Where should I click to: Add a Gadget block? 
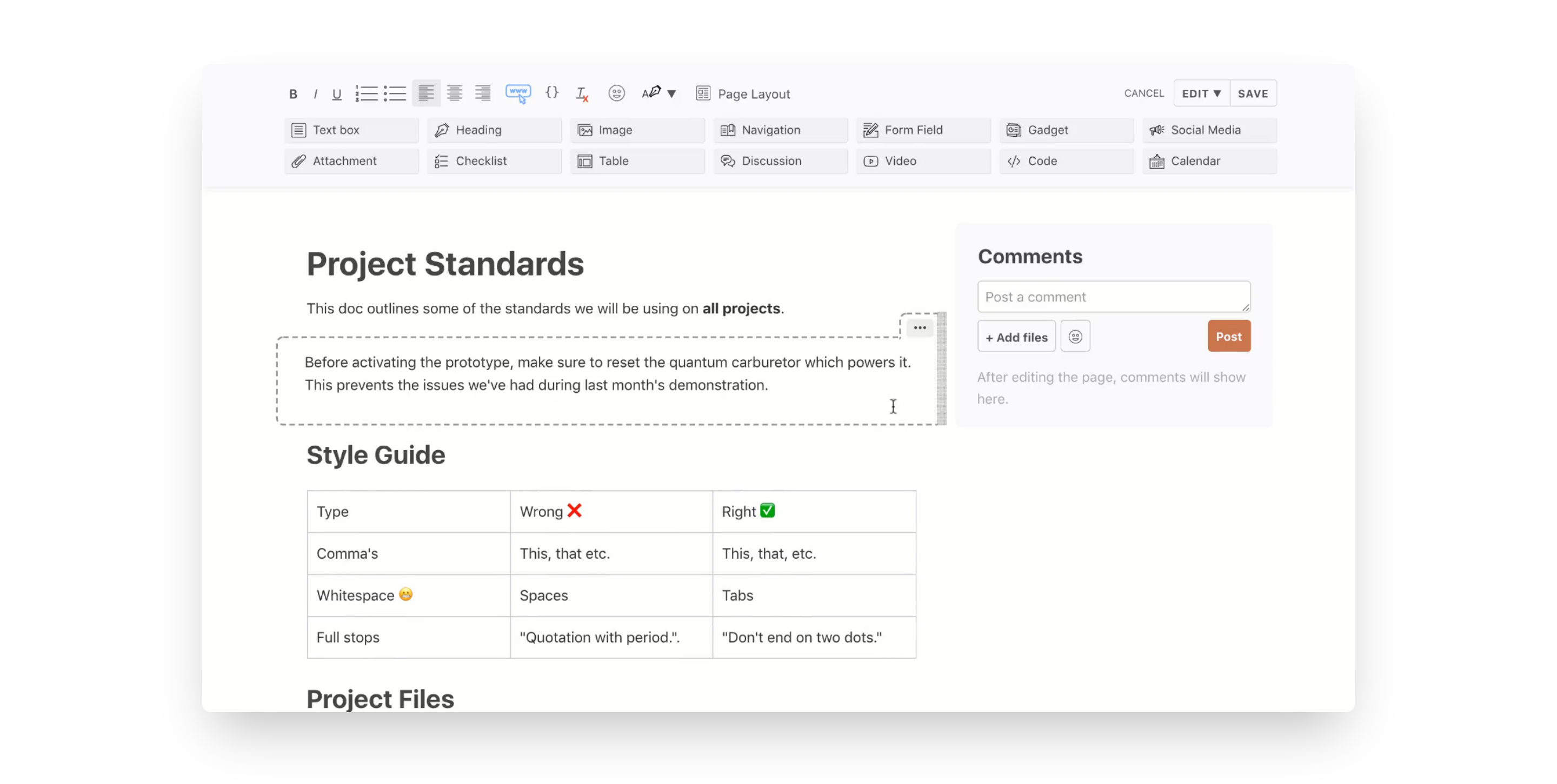click(x=1066, y=130)
